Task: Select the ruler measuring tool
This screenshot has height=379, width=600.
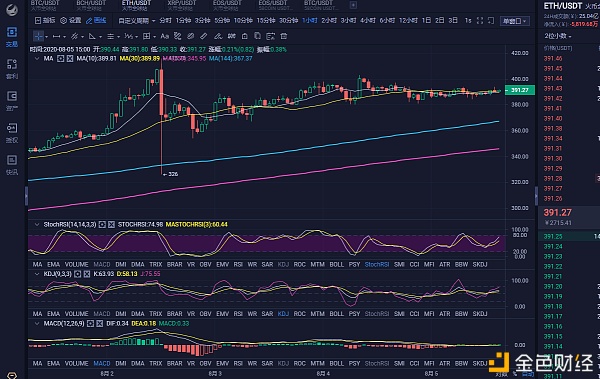Action: click(x=204, y=36)
